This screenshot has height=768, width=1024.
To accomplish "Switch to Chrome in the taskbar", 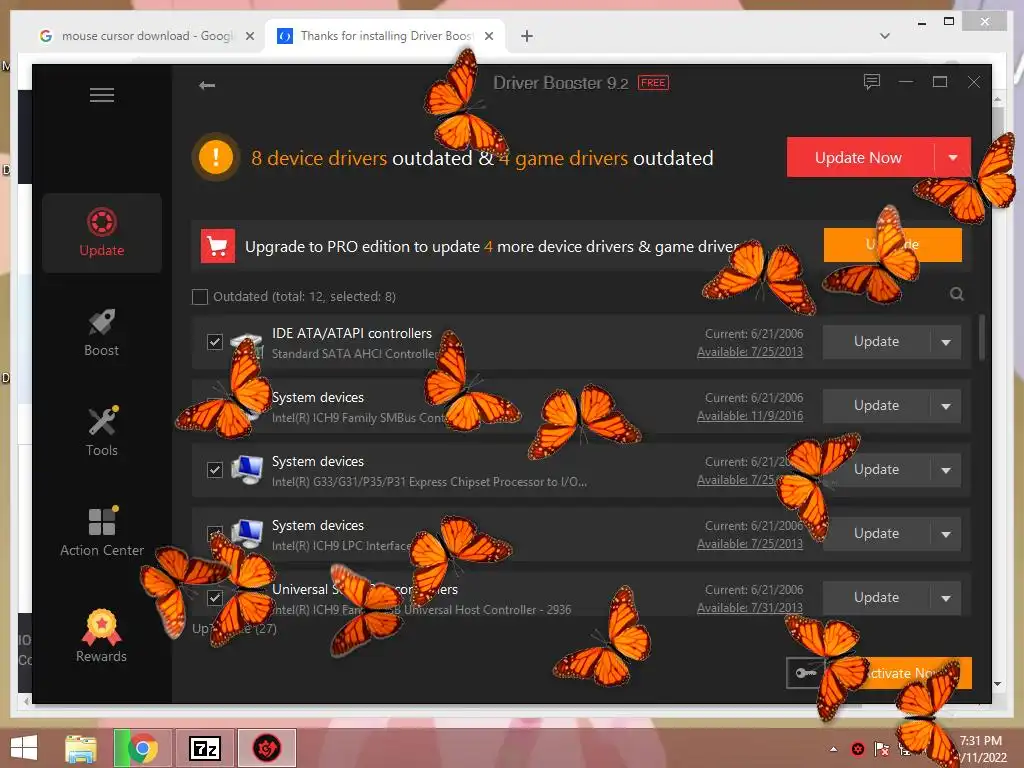I will point(142,748).
